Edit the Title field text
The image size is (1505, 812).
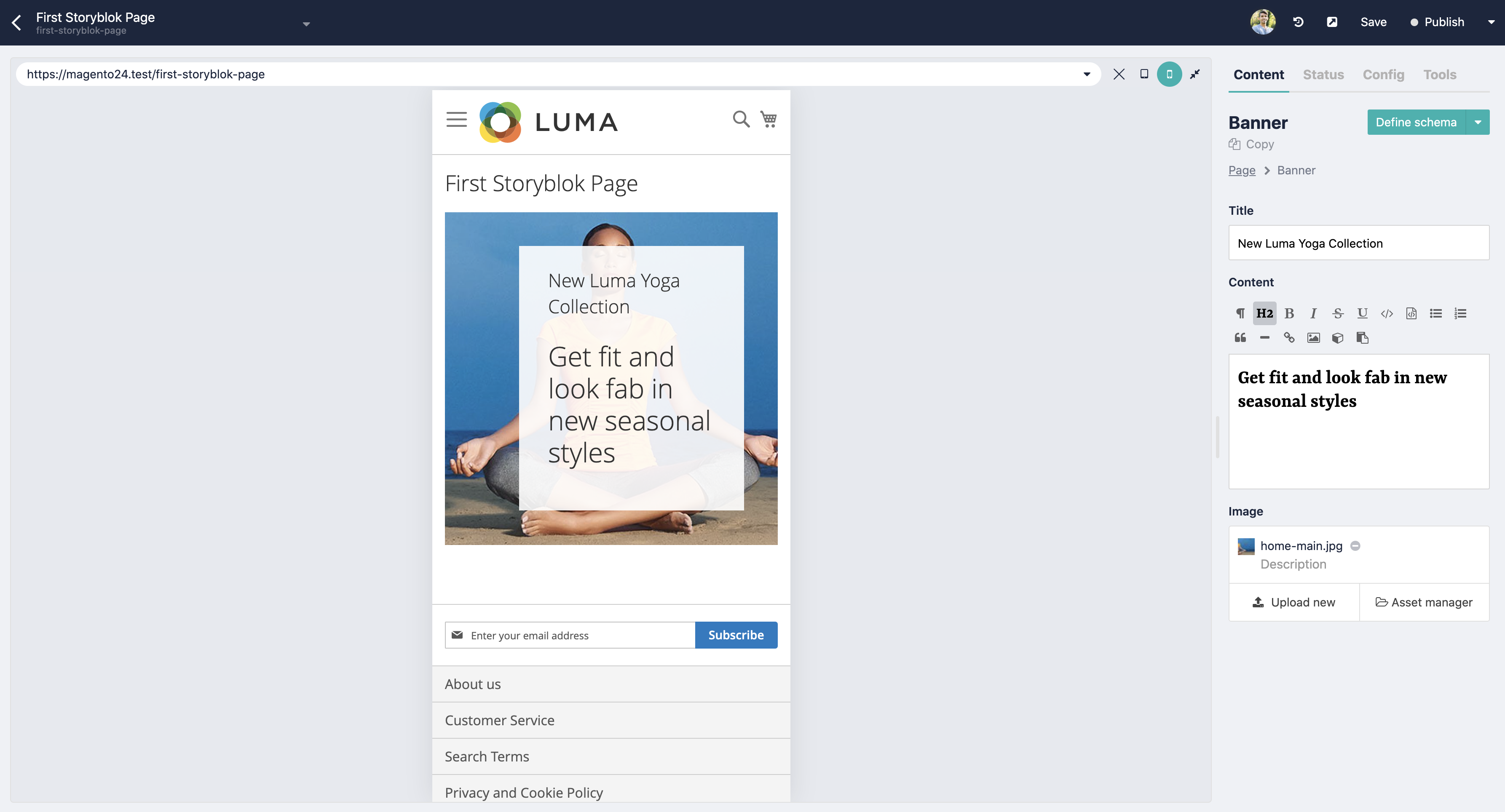click(1358, 243)
